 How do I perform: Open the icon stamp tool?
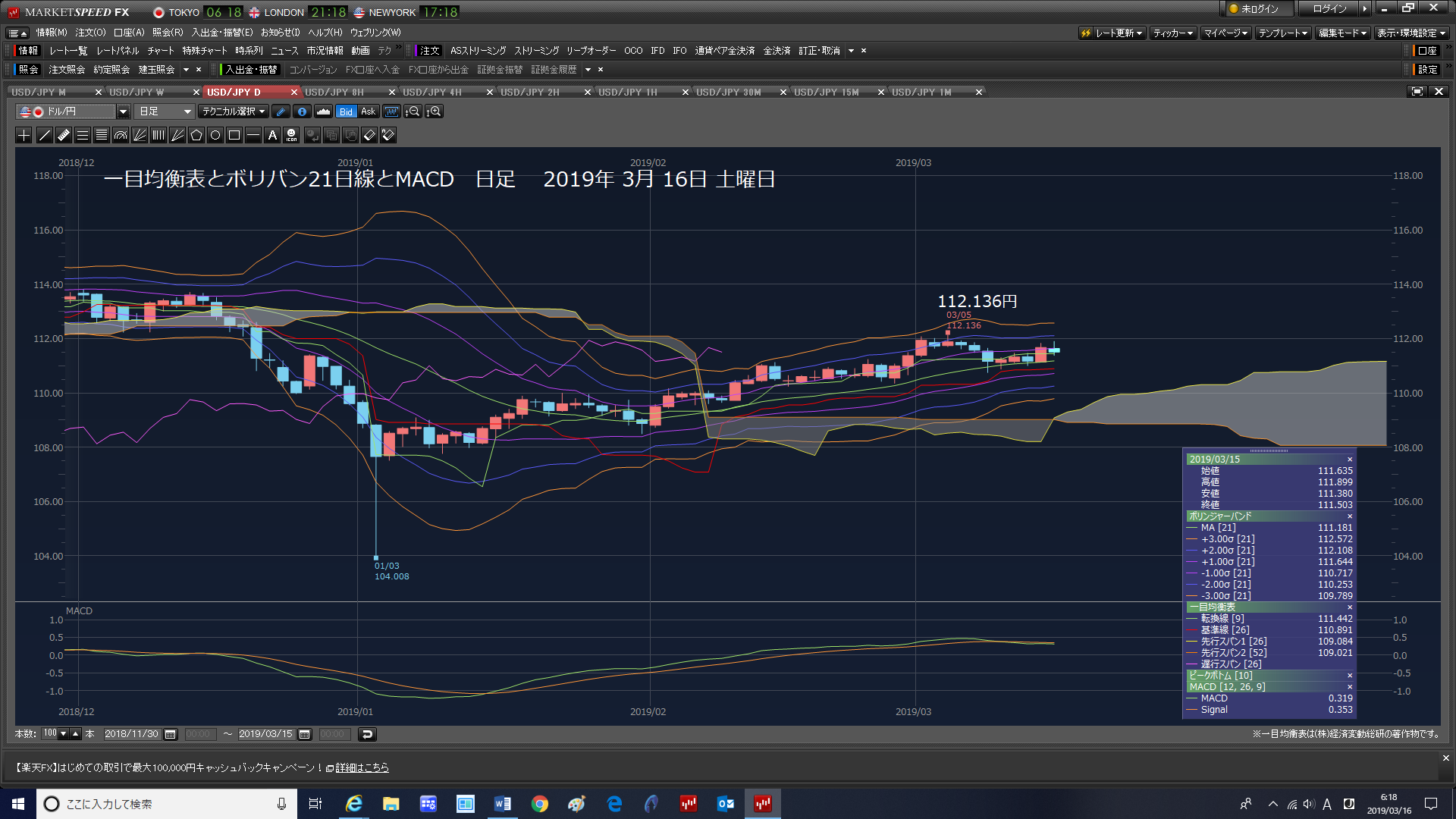click(292, 136)
